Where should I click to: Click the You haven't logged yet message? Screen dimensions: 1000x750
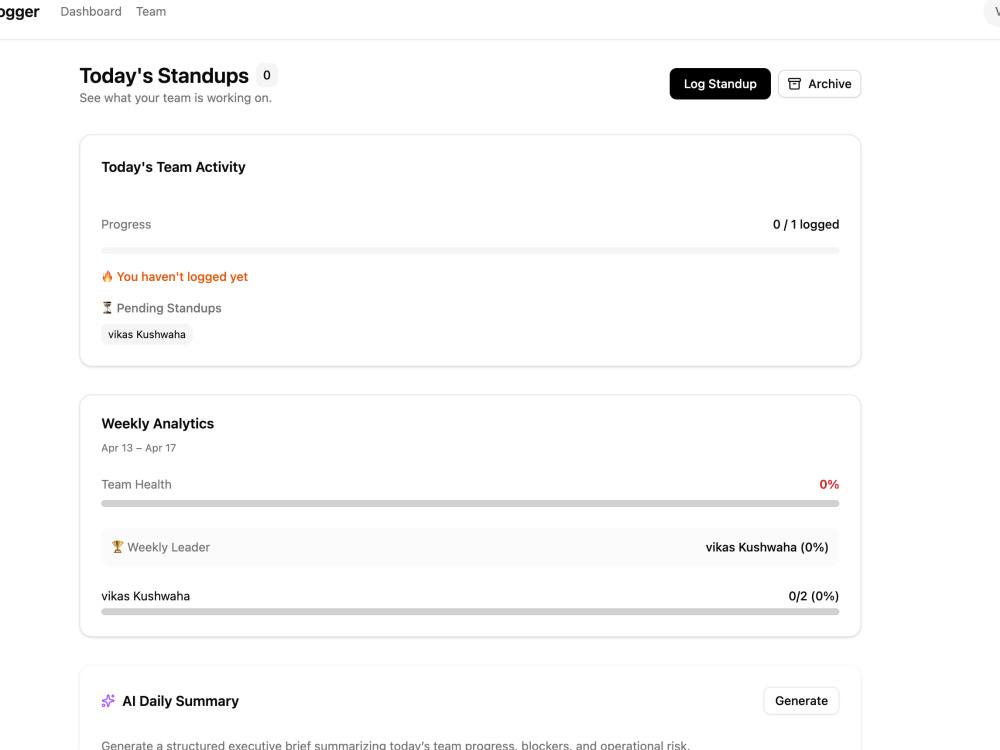click(x=182, y=277)
